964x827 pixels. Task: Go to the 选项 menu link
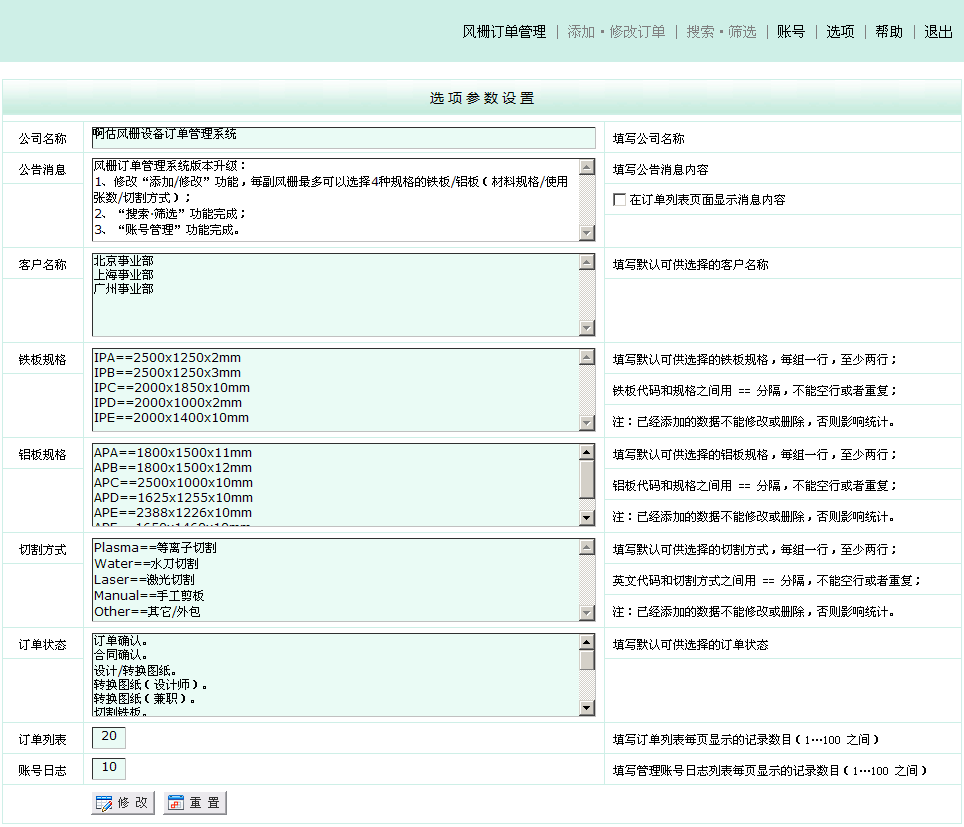tap(840, 32)
